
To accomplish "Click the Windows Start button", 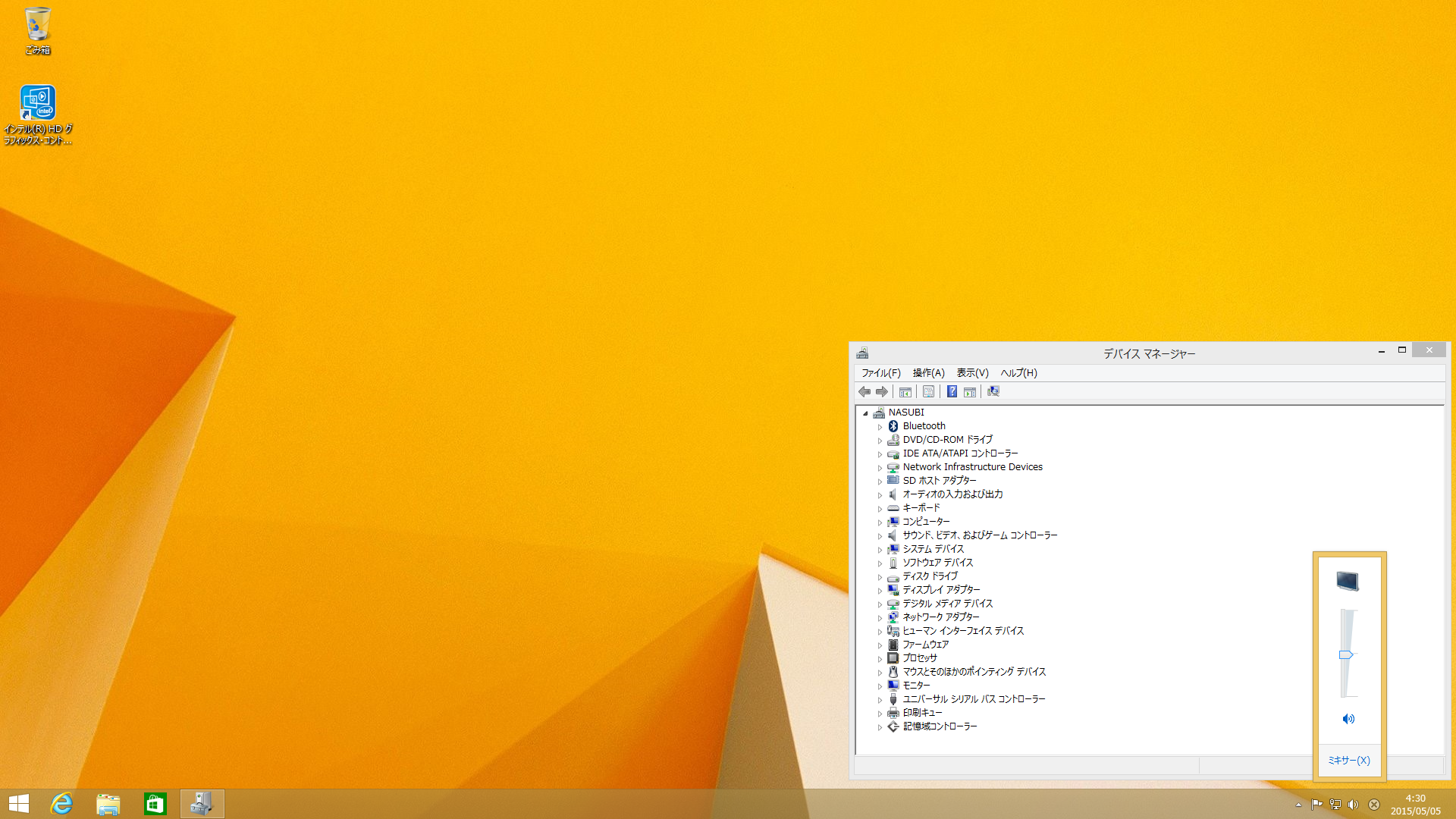I will pos(19,804).
